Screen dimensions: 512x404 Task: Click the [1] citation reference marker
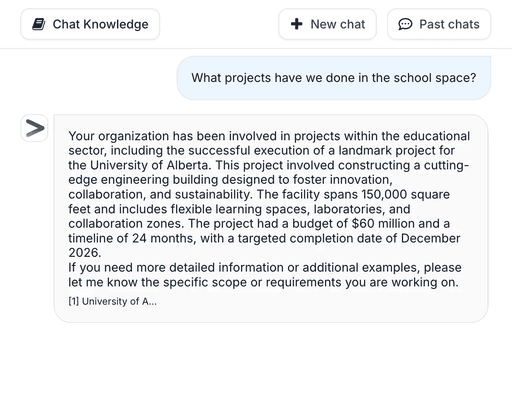click(73, 301)
